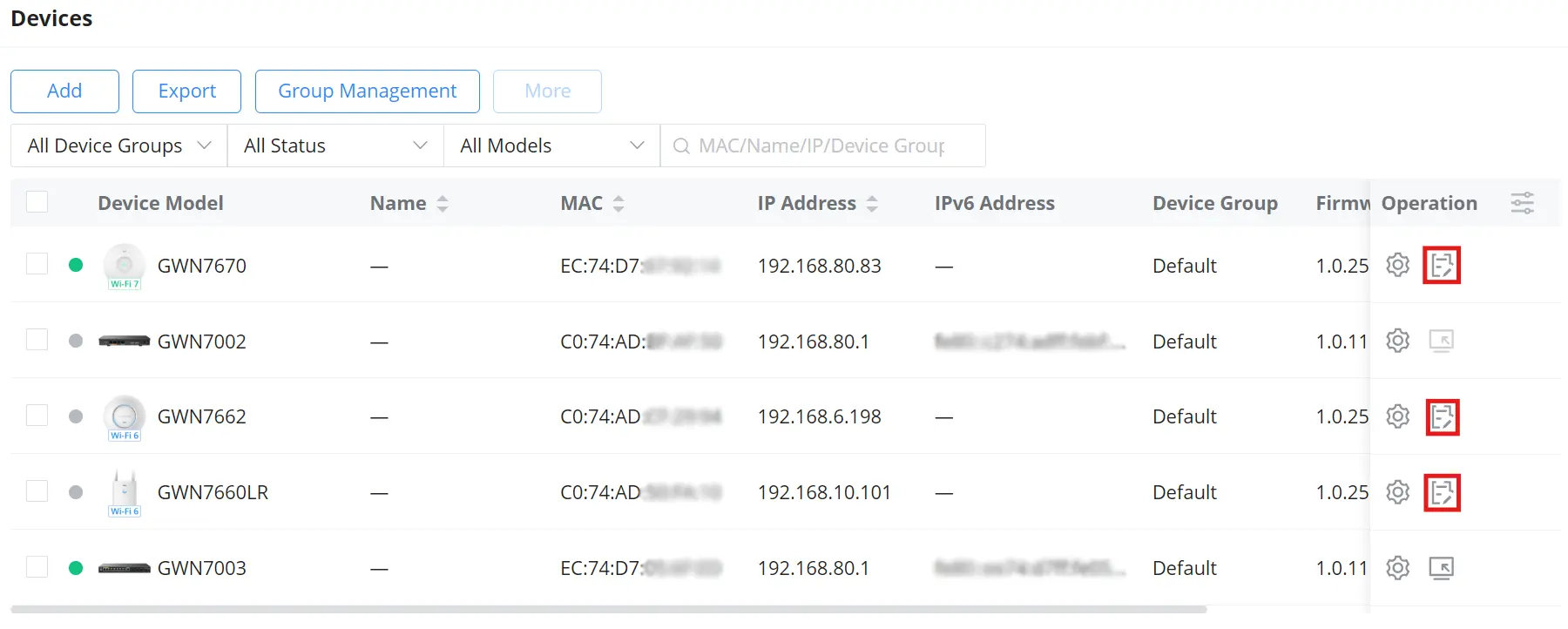Viewport: 1568px width, 629px height.
Task: Click the MAC/Name/IP search field
Action: [x=823, y=145]
